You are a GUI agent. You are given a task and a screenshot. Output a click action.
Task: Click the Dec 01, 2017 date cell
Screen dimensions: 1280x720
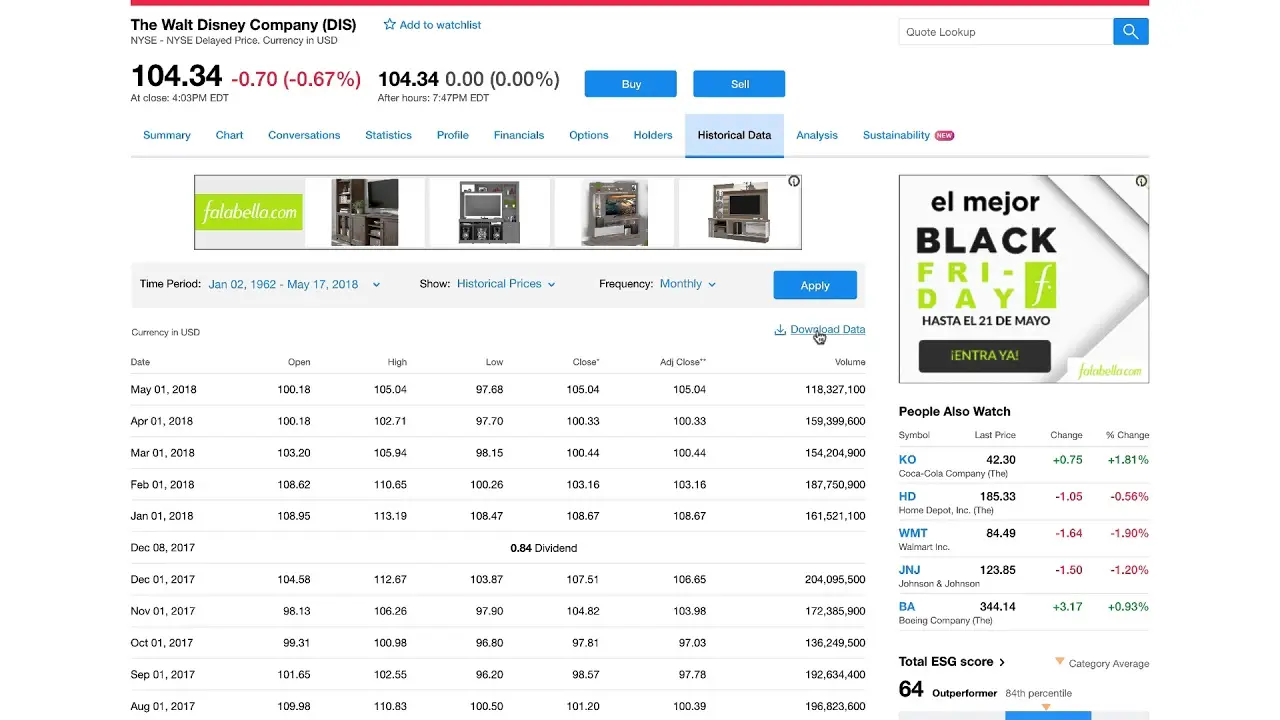click(x=162, y=580)
